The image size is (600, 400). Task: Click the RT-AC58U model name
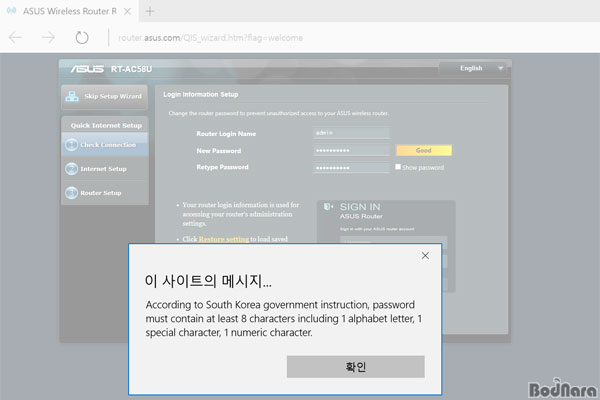(131, 69)
